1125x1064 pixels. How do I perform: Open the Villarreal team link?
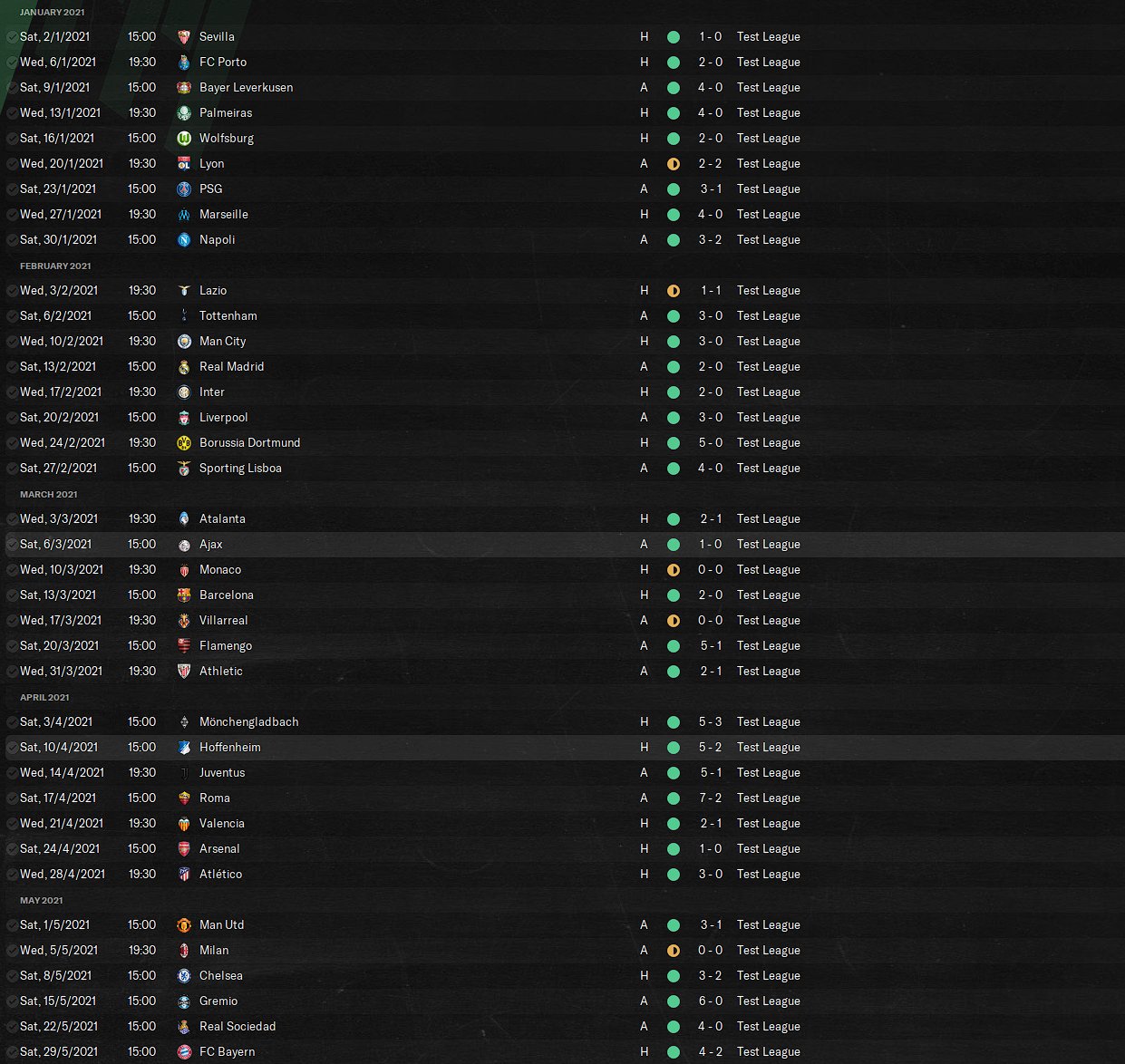223,621
